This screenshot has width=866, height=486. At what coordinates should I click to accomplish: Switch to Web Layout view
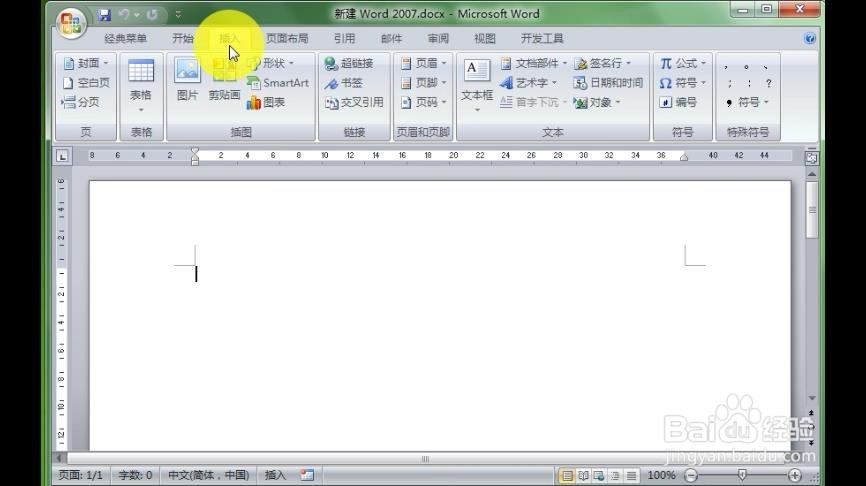[x=599, y=475]
